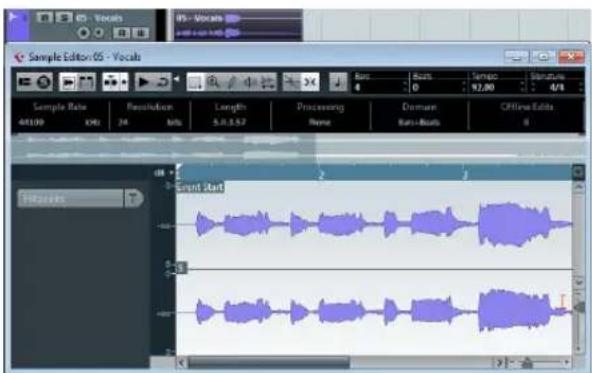This screenshot has height=373, width=592.
Task: Click the Signature 4/4 field
Action: 557,87
